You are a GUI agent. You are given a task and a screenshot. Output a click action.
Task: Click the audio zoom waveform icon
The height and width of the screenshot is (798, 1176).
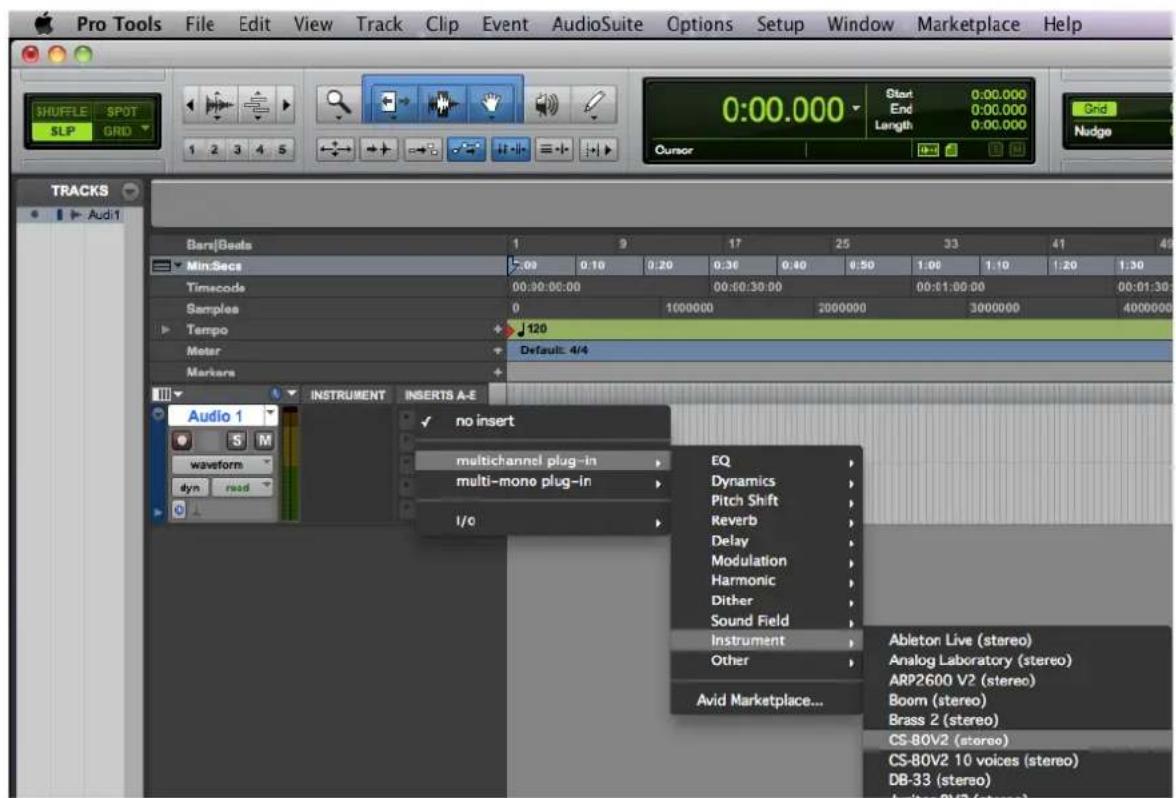click(218, 104)
